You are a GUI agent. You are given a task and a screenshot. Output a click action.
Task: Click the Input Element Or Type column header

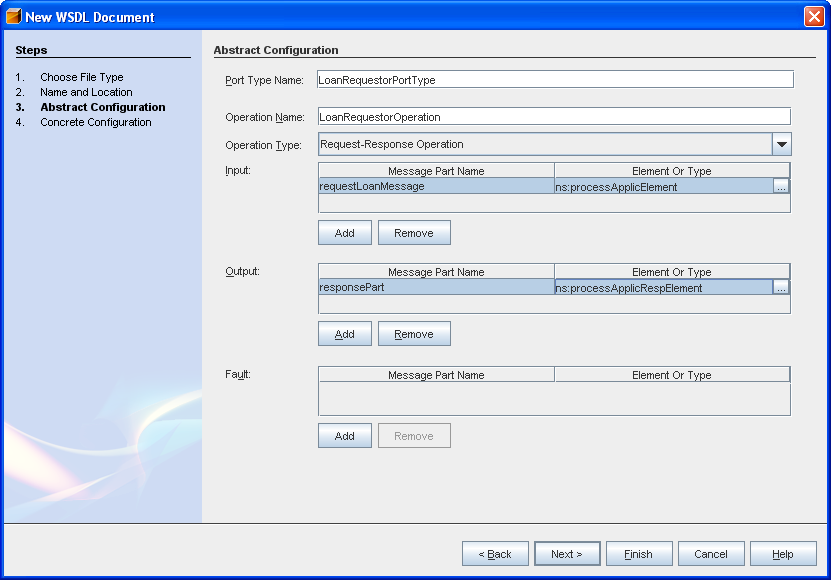[671, 171]
